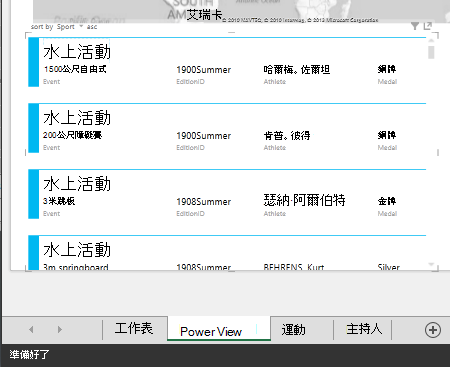Select 金牌 medal value
Image resolution: width=450 pixels, height=367 pixels.
point(387,201)
